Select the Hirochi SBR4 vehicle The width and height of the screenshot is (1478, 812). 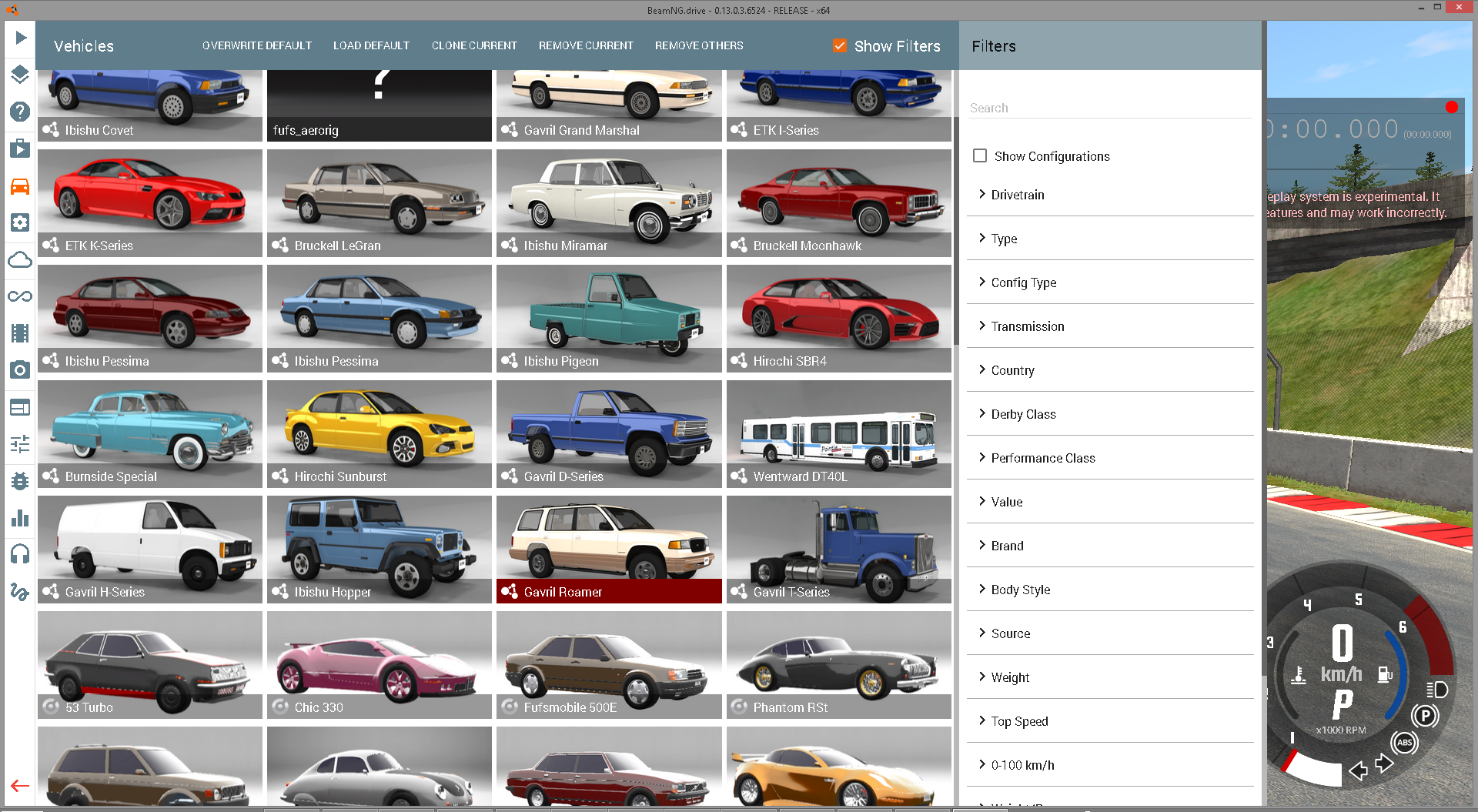[x=839, y=319]
